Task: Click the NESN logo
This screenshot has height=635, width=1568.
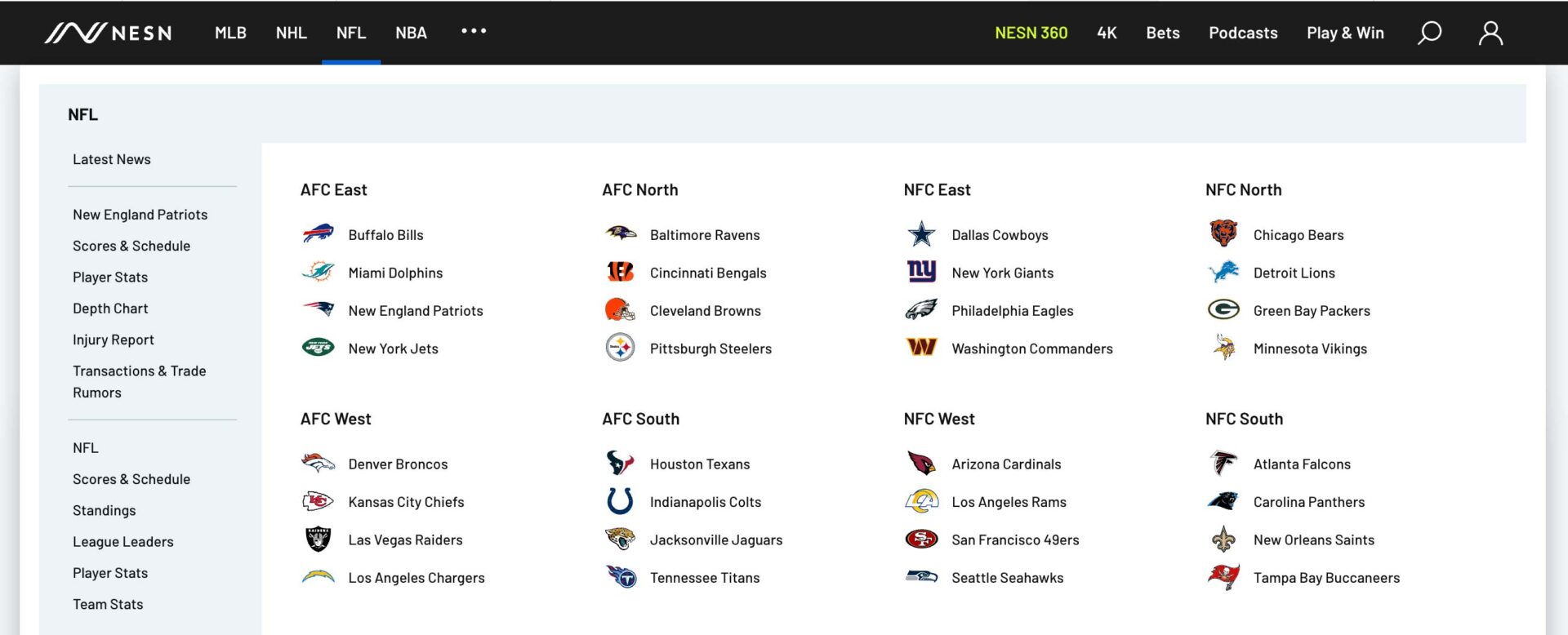Action: 109,33
